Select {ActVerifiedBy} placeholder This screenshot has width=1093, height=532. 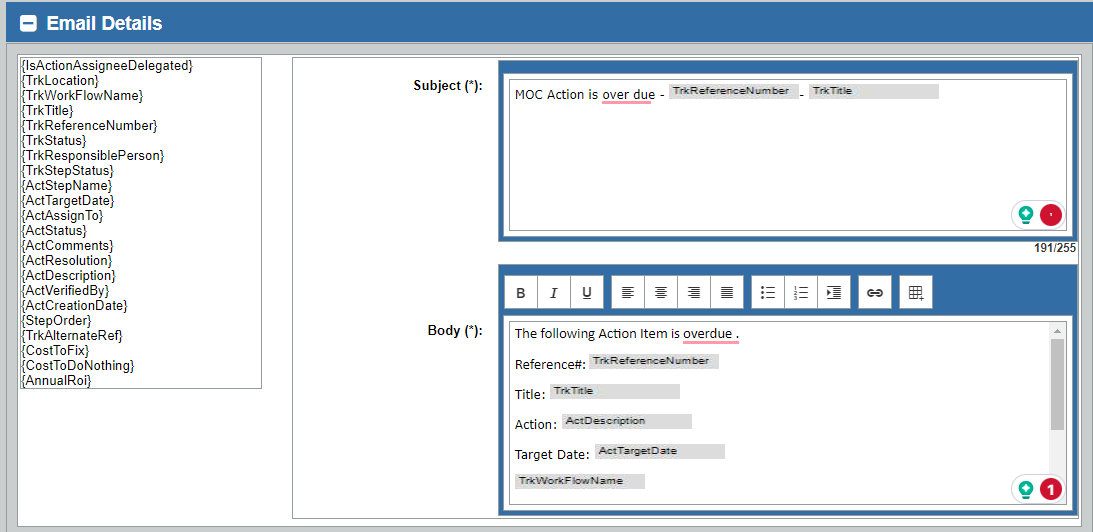[x=66, y=290]
